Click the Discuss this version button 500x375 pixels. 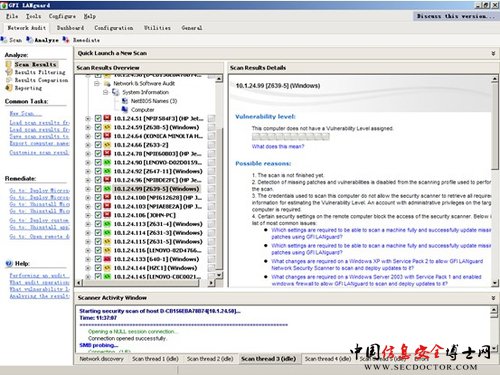[x=456, y=16]
